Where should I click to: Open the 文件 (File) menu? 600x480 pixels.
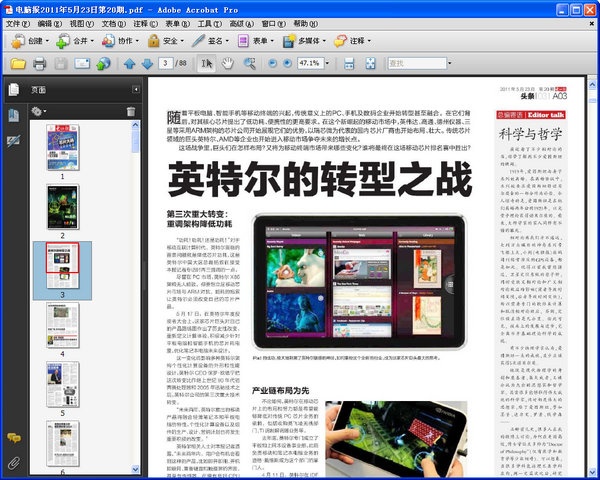pos(17,21)
